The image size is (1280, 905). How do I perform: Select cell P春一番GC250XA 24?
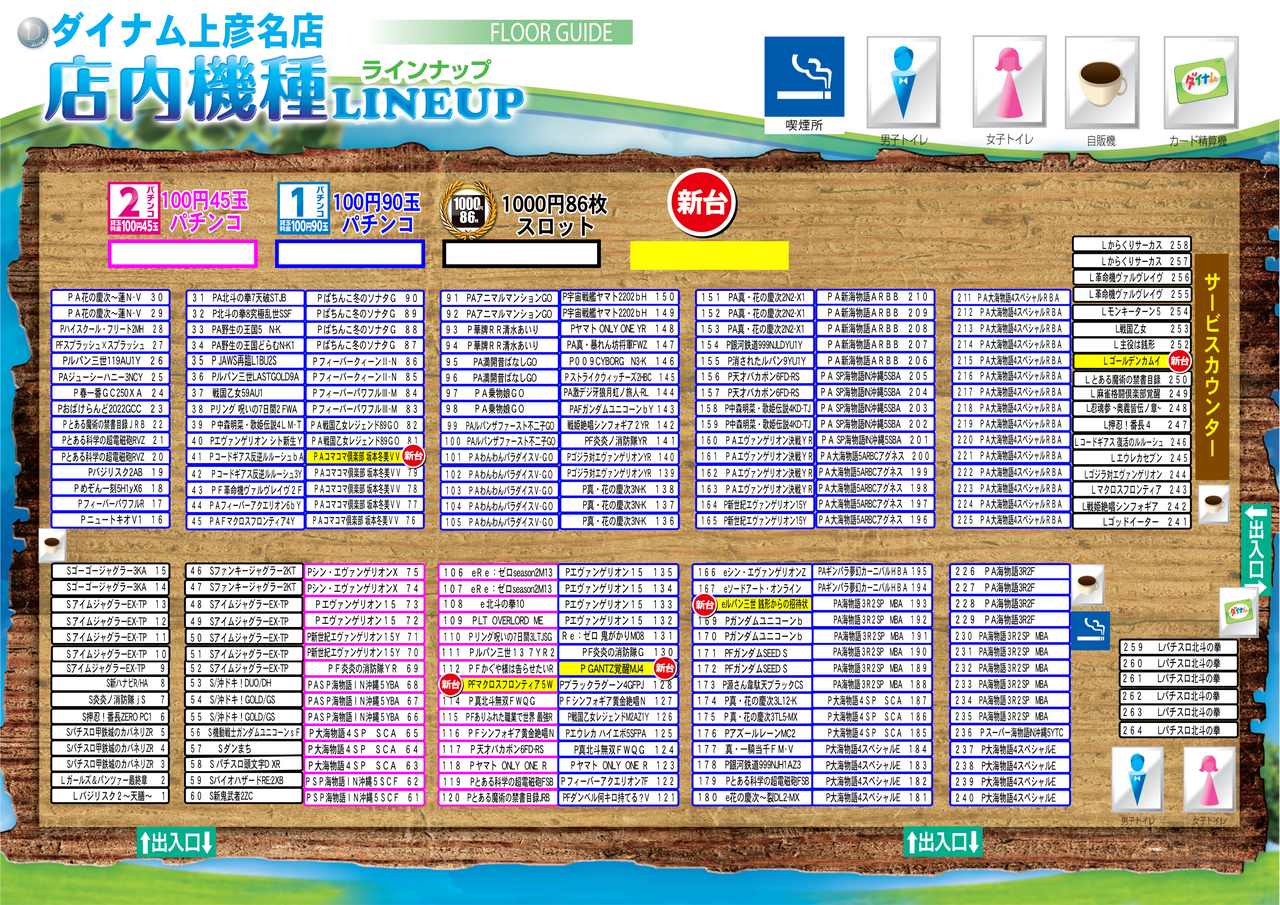tap(110, 393)
